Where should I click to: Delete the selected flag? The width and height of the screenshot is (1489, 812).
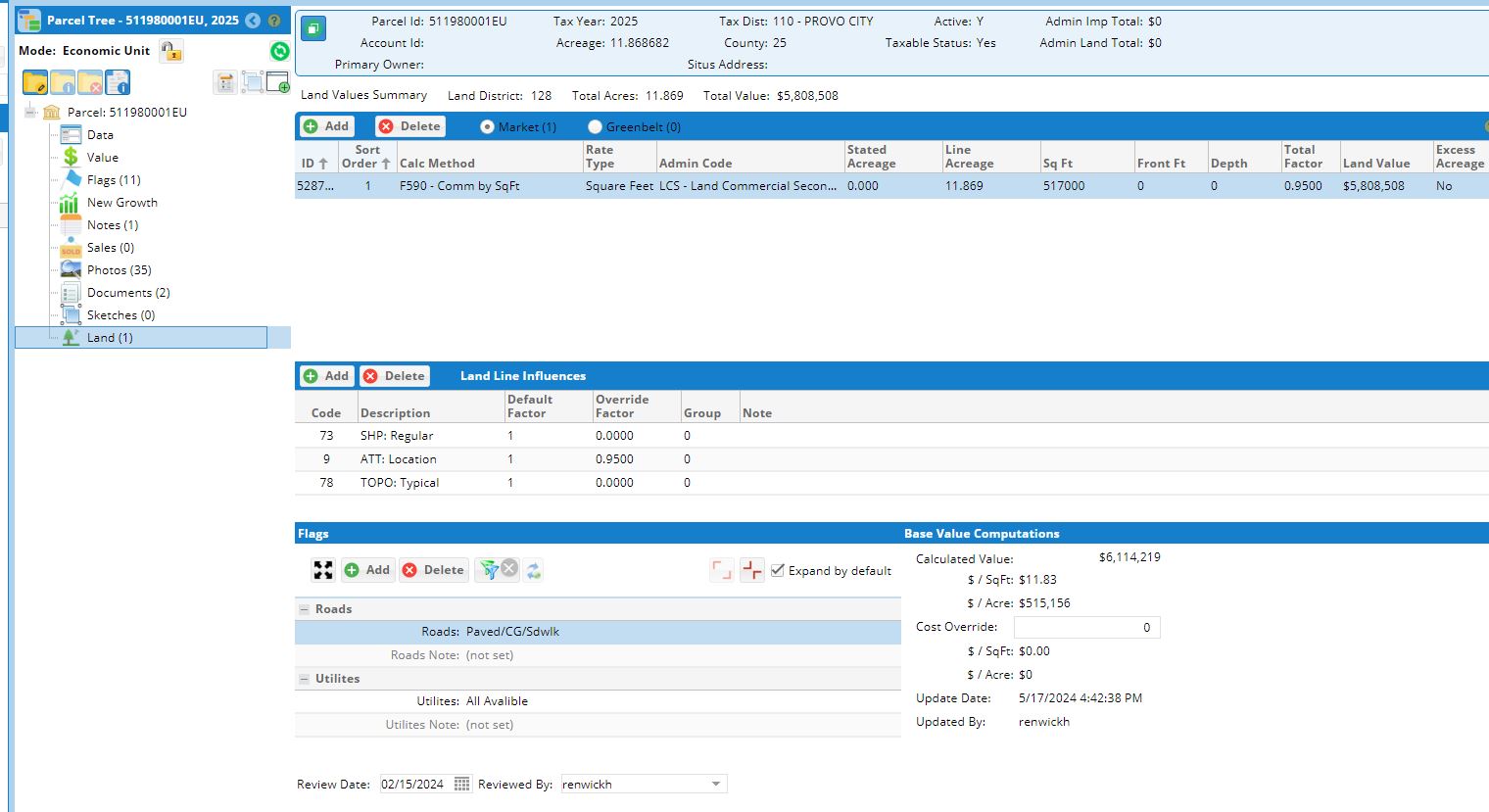434,570
